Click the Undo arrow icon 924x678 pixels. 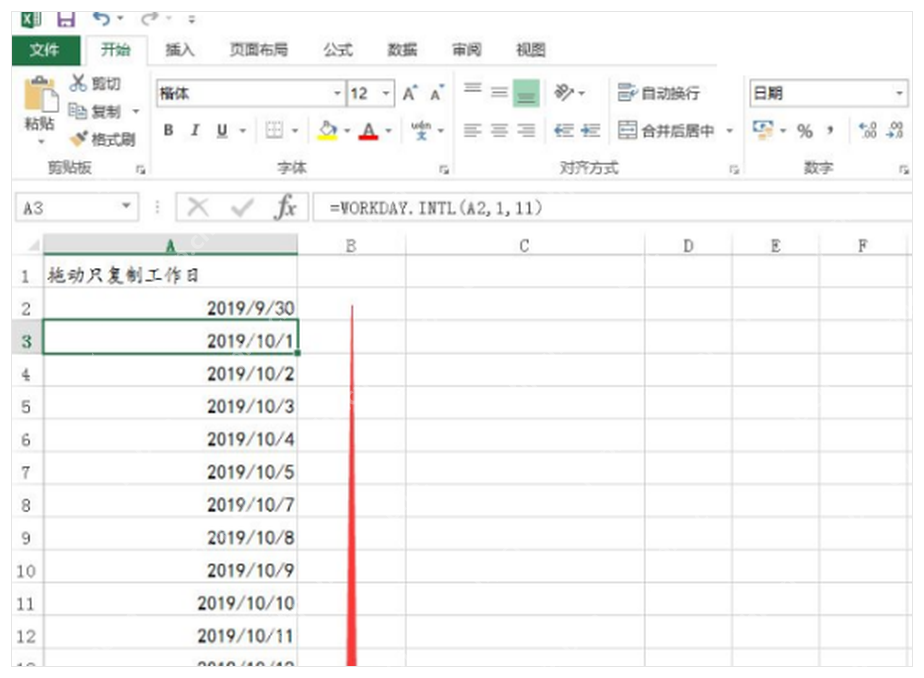(x=101, y=19)
